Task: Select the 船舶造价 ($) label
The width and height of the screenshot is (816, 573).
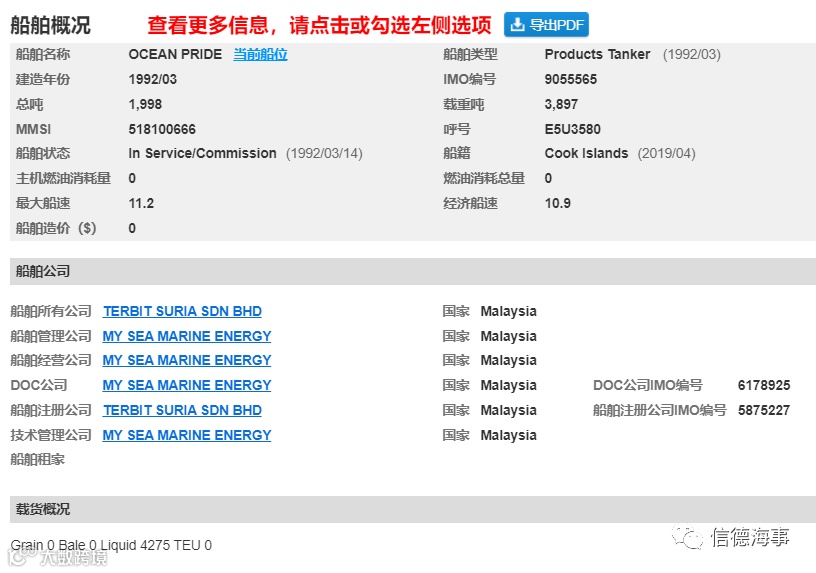Action: [56, 228]
